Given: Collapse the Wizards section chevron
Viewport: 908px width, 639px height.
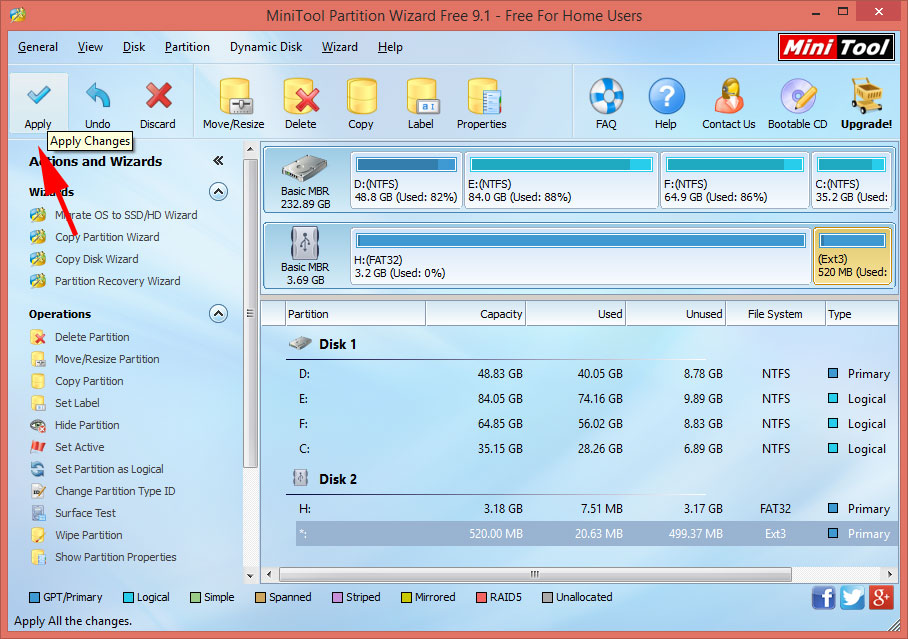Looking at the screenshot, I should (x=218, y=191).
